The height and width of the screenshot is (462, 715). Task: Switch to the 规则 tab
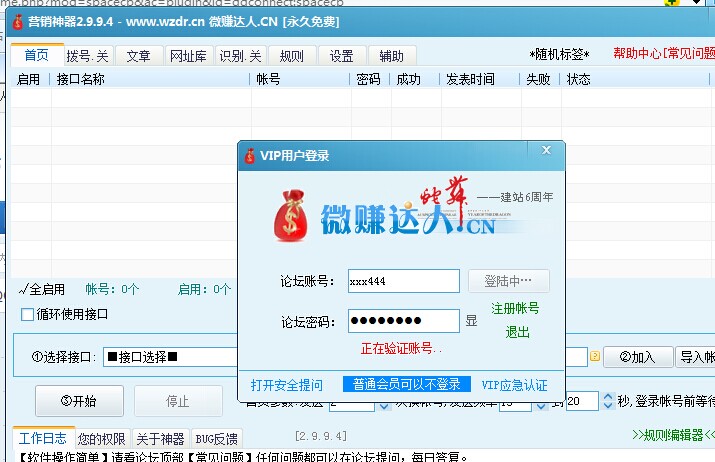click(291, 56)
